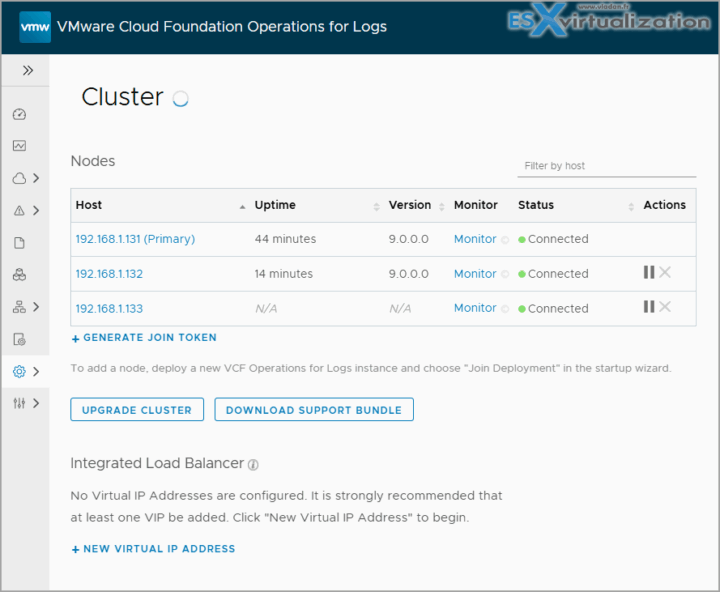Open the page-with-gear icon in sidebar

(19, 339)
